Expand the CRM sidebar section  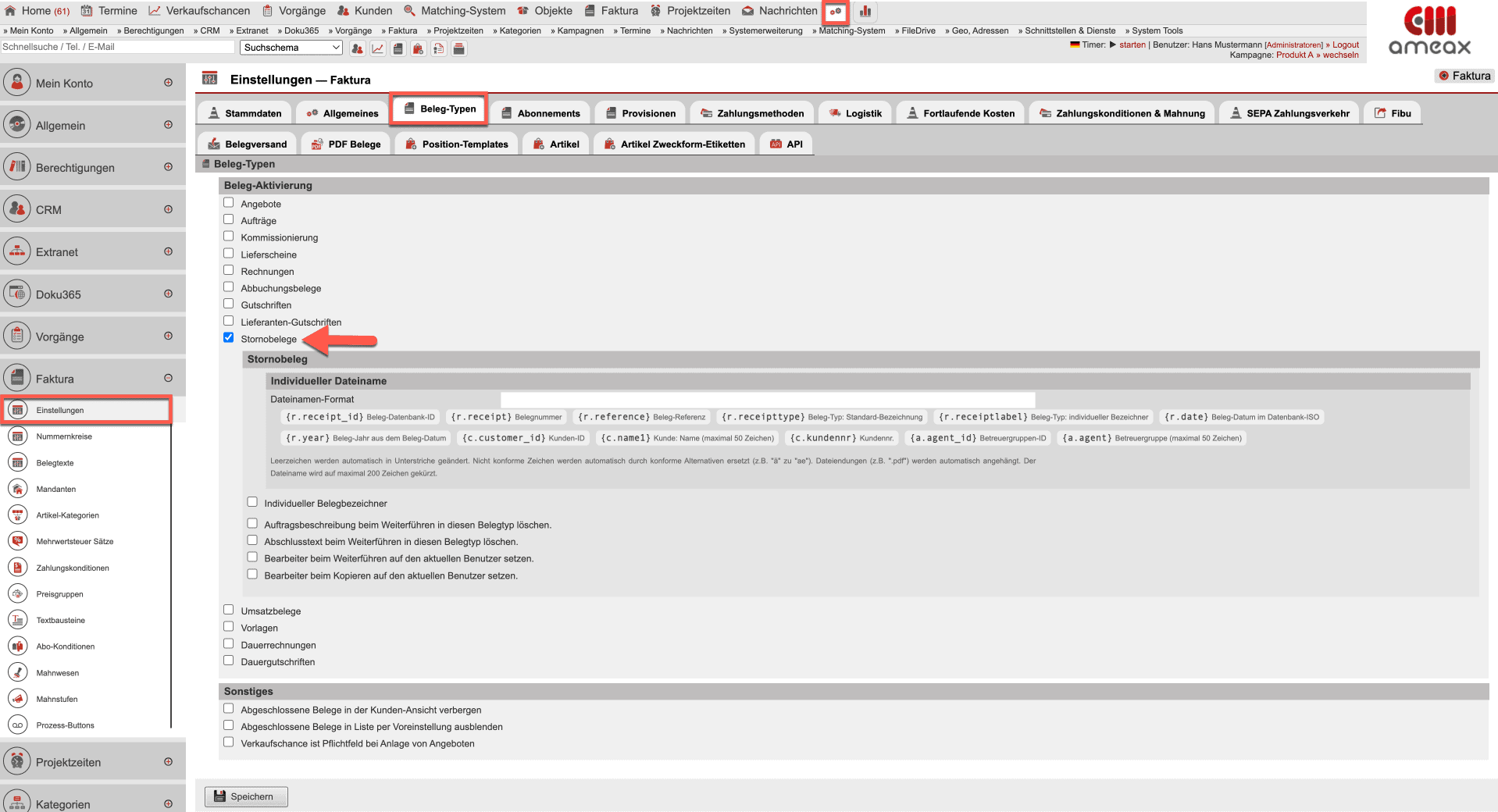92,209
